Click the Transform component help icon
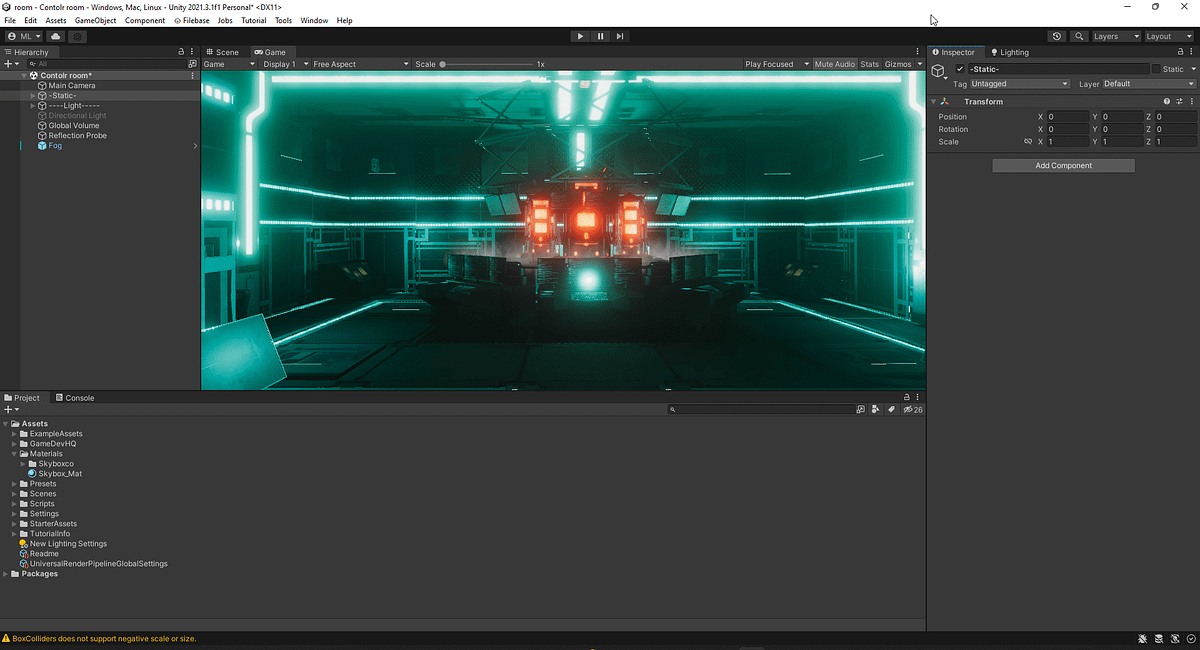The image size is (1200, 650). pyautogui.click(x=1167, y=101)
